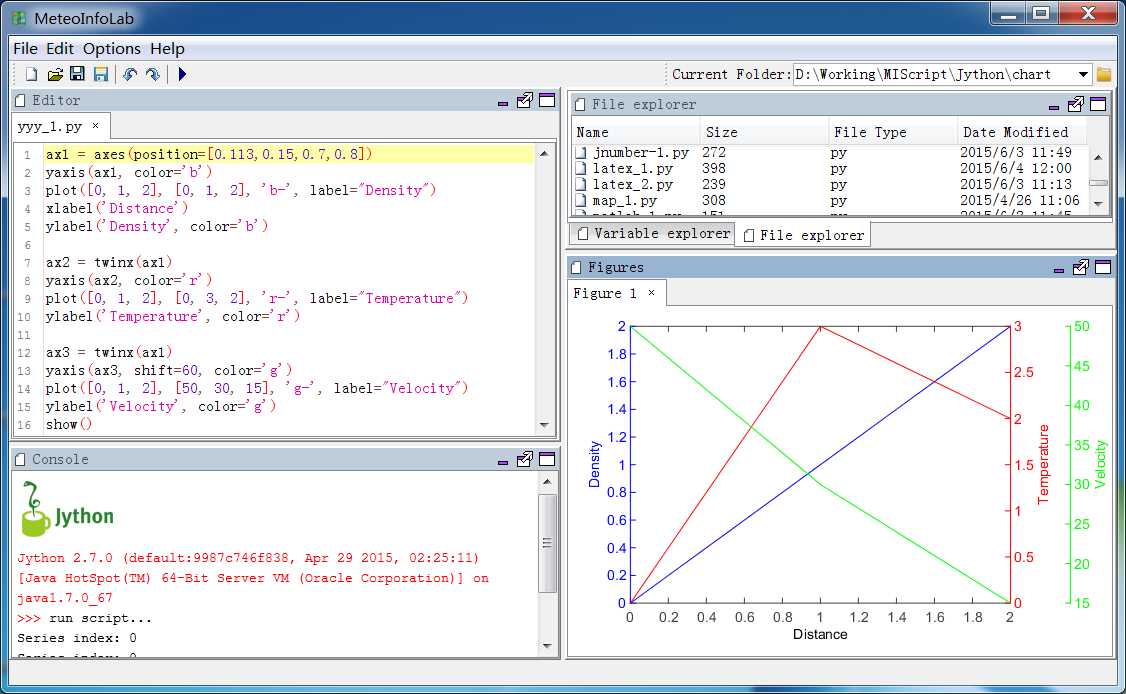Viewport: 1126px width, 694px height.
Task: Detach the Editor panel to a floating window
Action: click(x=525, y=101)
